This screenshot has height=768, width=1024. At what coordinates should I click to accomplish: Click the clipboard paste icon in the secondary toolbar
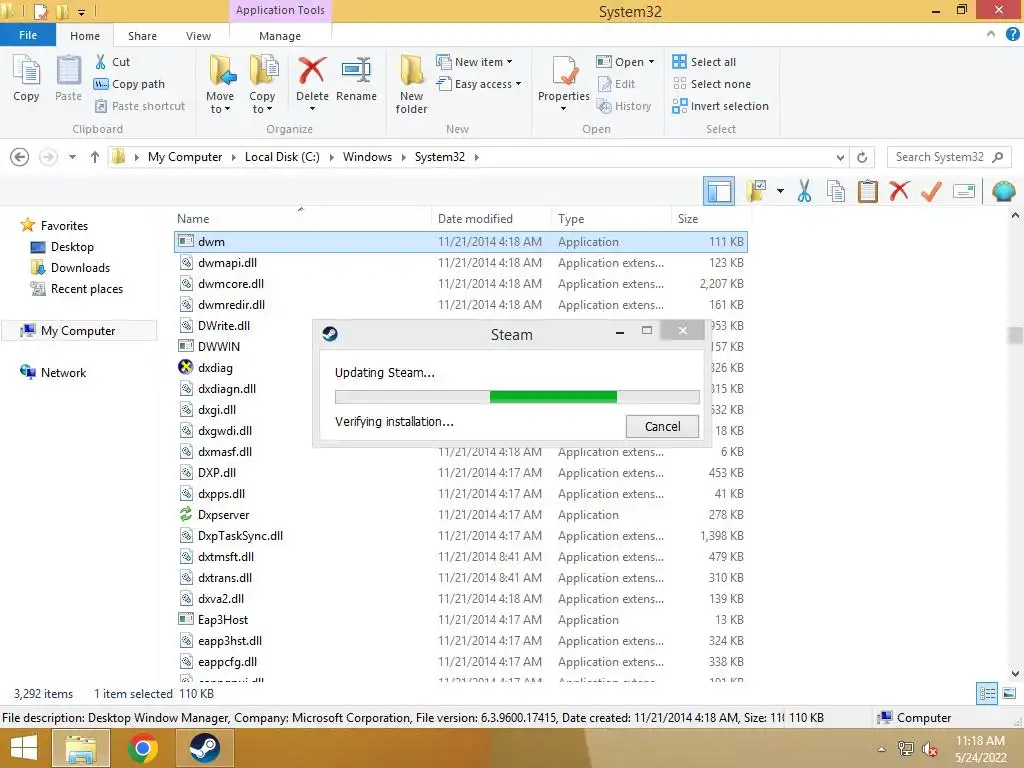click(x=868, y=191)
